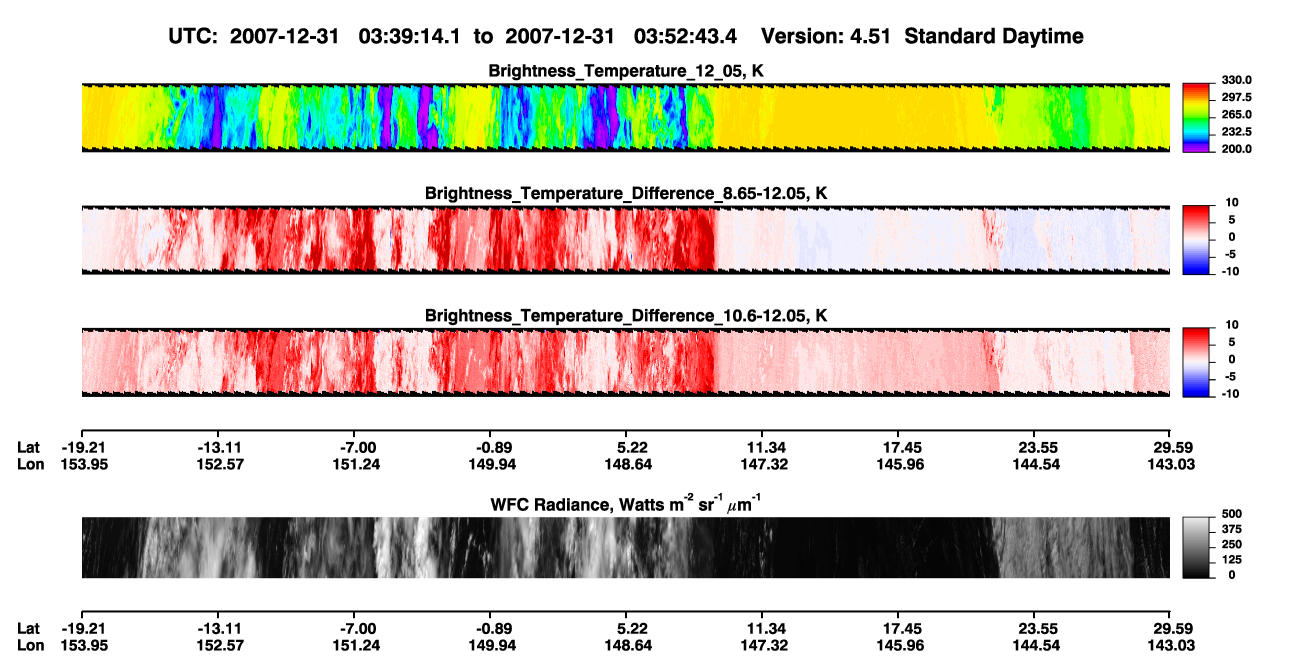Click the 'Standard Daytime' text
The height and width of the screenshot is (667, 1300).
pyautogui.click(x=992, y=37)
